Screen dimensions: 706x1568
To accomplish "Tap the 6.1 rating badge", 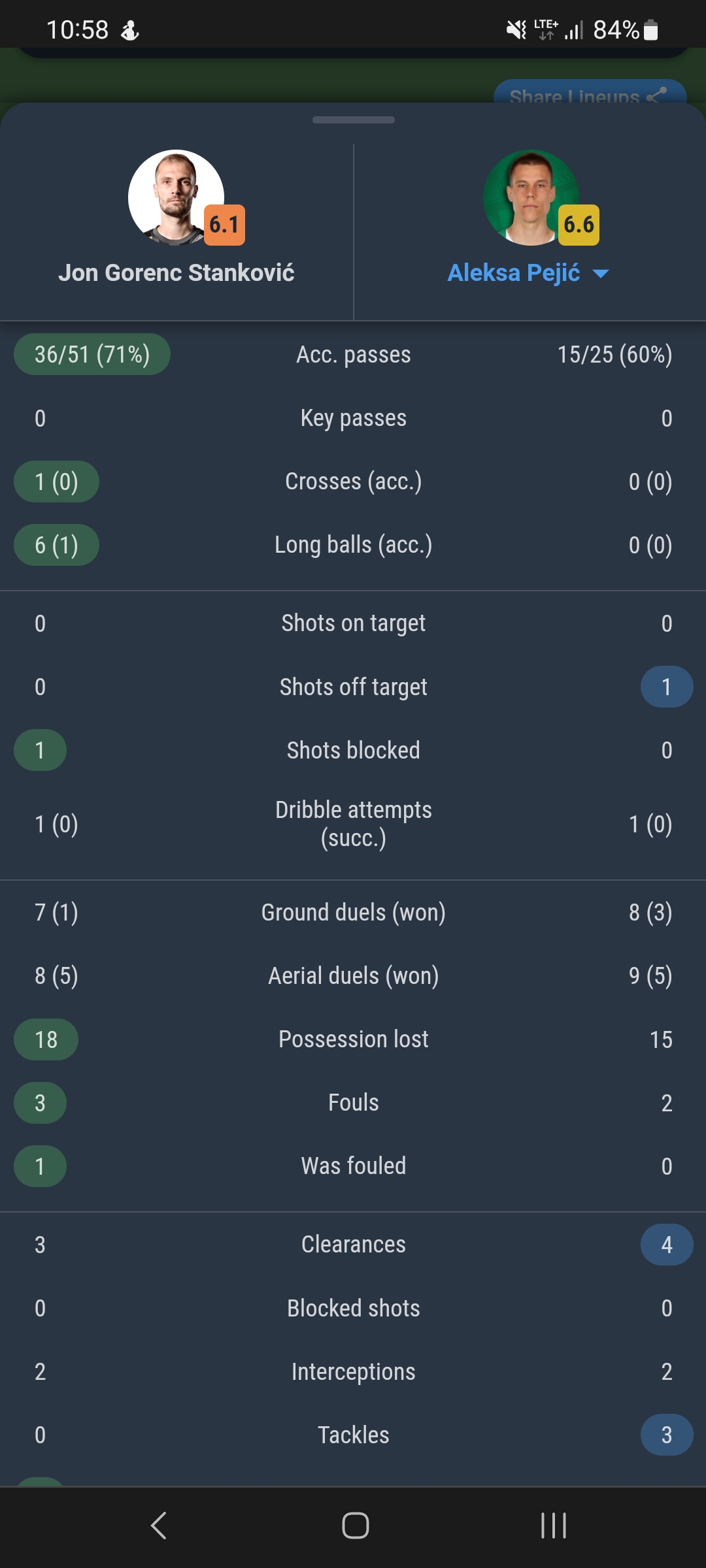I will pos(224,225).
